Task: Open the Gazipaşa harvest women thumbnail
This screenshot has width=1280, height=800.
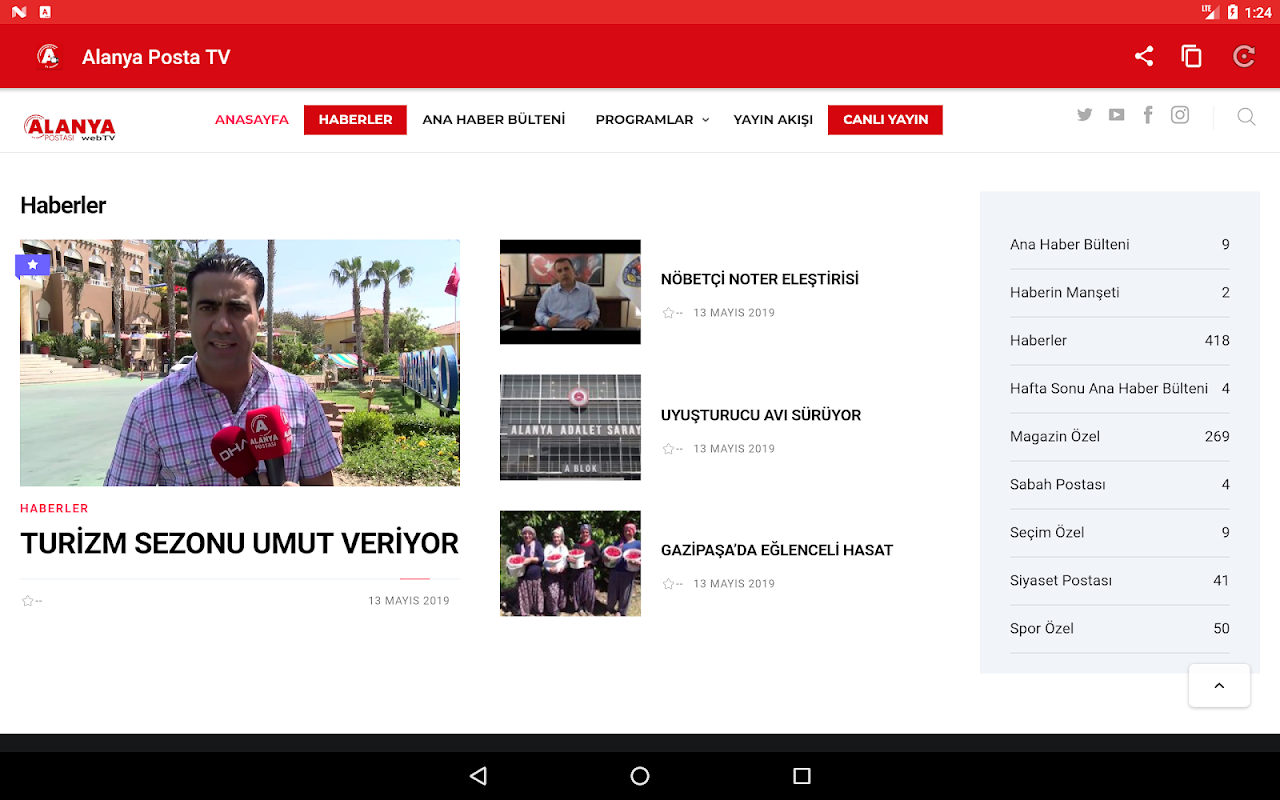Action: 570,563
